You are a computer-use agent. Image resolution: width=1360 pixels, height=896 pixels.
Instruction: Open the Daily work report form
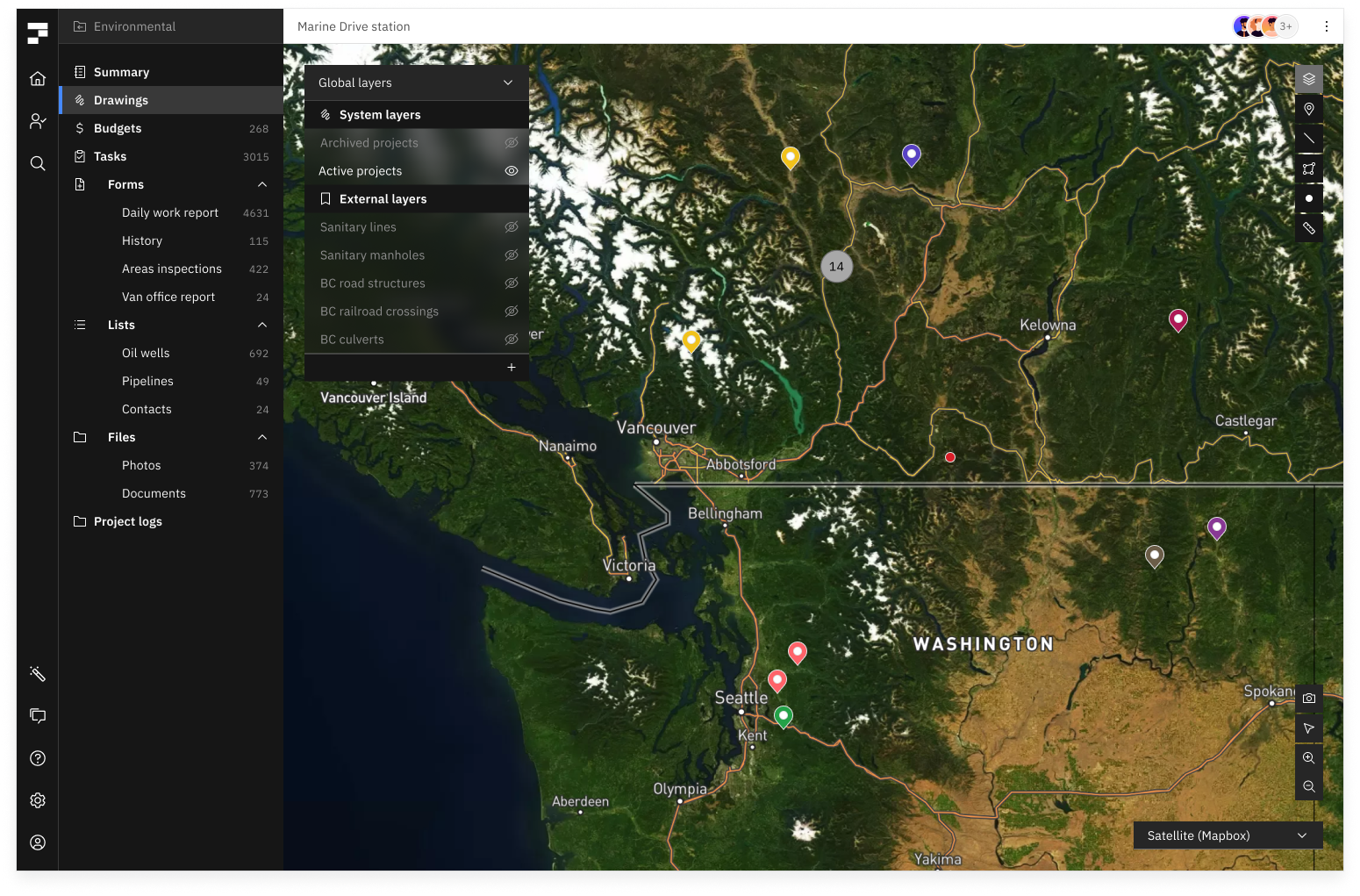click(x=170, y=212)
